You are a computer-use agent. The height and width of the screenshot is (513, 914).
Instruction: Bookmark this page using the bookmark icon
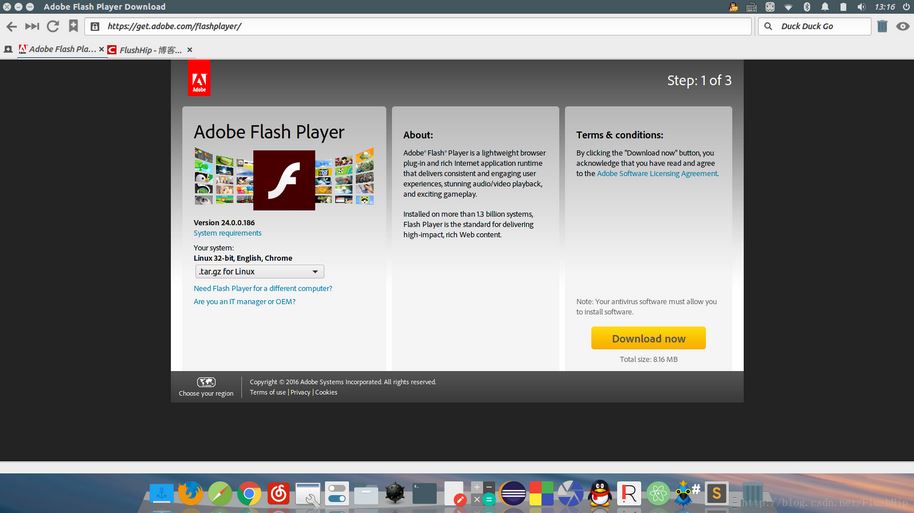click(x=73, y=26)
